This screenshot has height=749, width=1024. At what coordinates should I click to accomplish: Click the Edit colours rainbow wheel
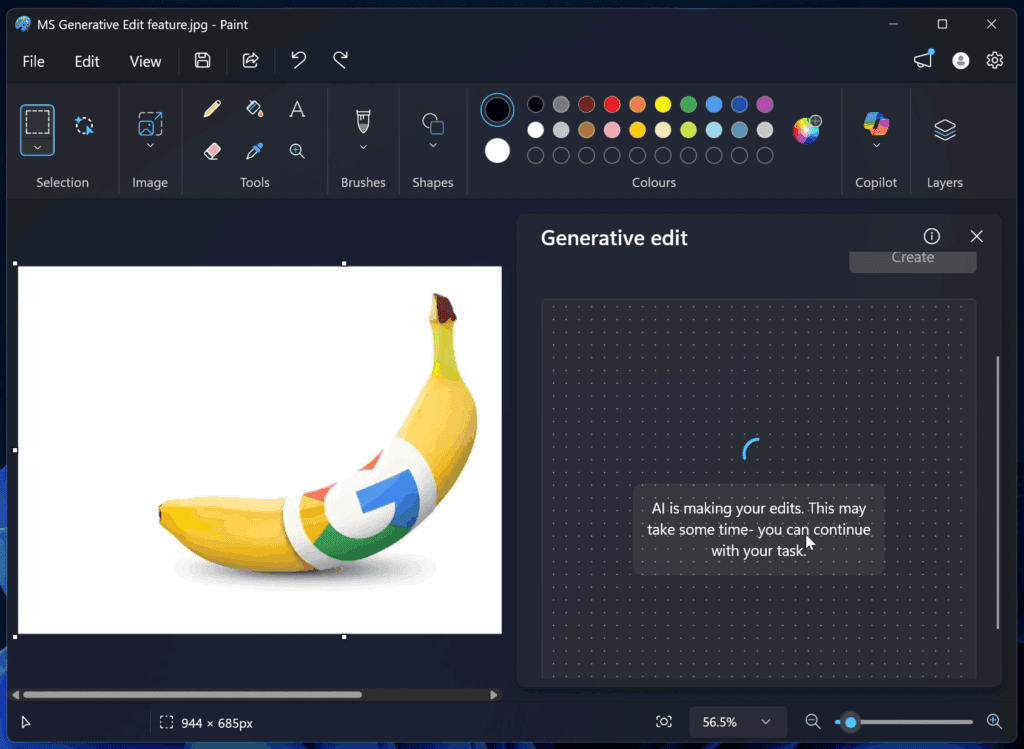[x=807, y=128]
